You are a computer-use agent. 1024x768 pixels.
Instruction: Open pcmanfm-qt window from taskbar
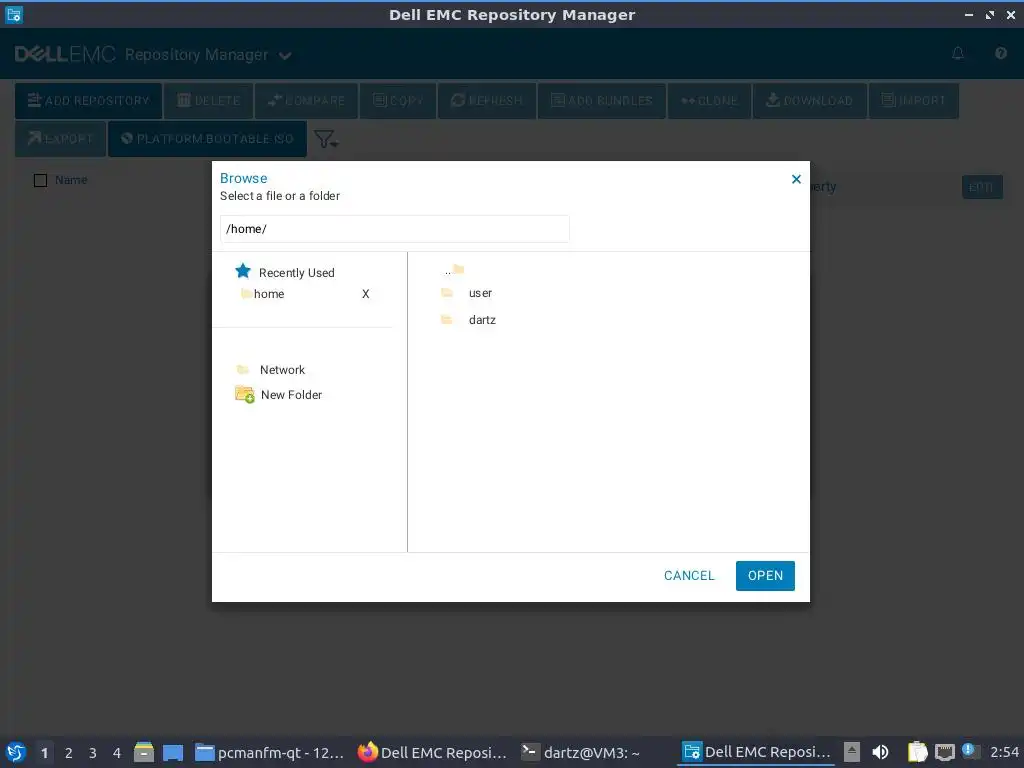[270, 753]
